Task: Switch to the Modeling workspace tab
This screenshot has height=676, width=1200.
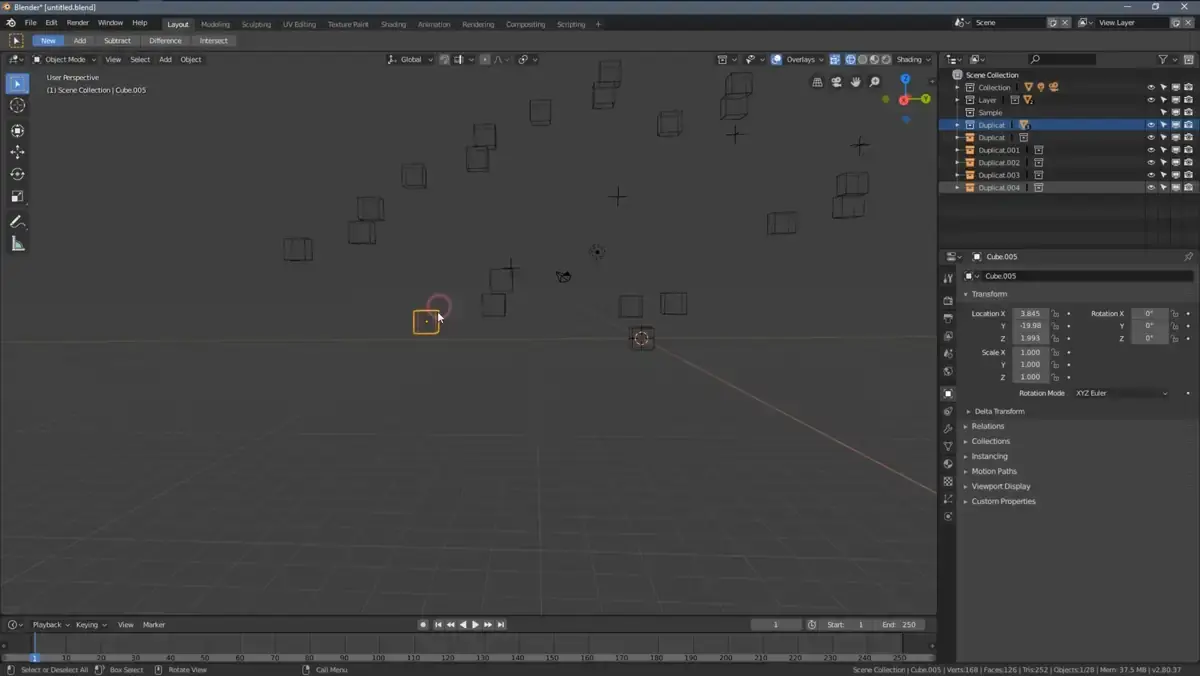Action: (x=215, y=24)
